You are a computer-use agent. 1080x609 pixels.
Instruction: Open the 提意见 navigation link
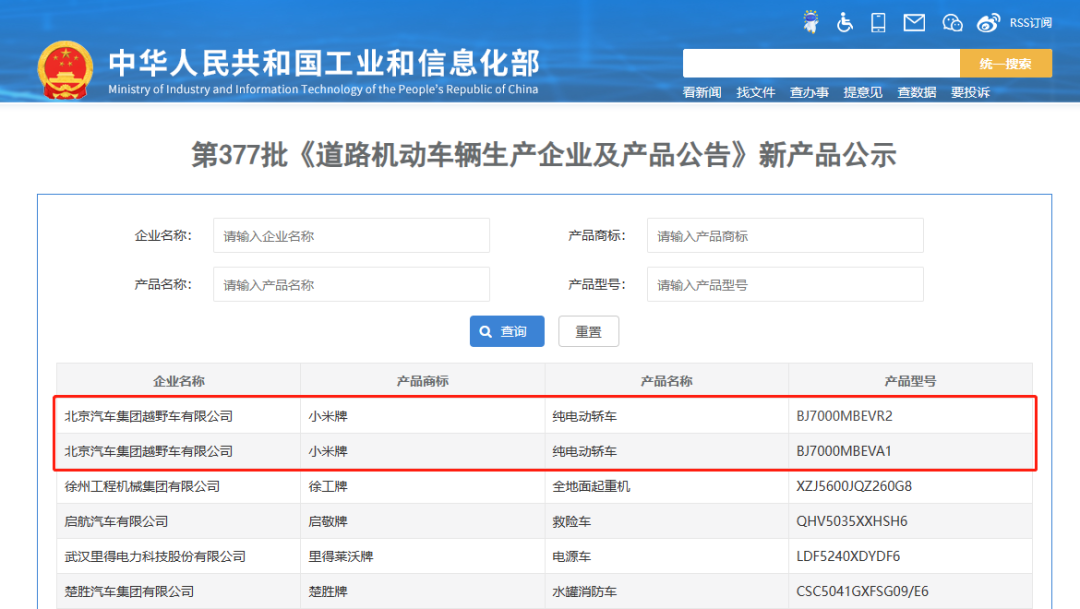point(863,92)
